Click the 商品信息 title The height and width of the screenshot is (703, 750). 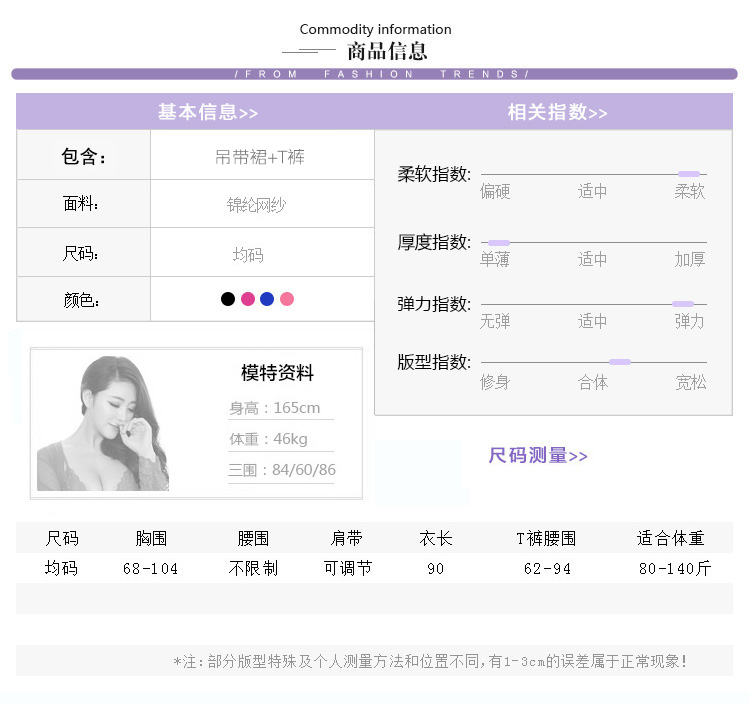pos(387,51)
